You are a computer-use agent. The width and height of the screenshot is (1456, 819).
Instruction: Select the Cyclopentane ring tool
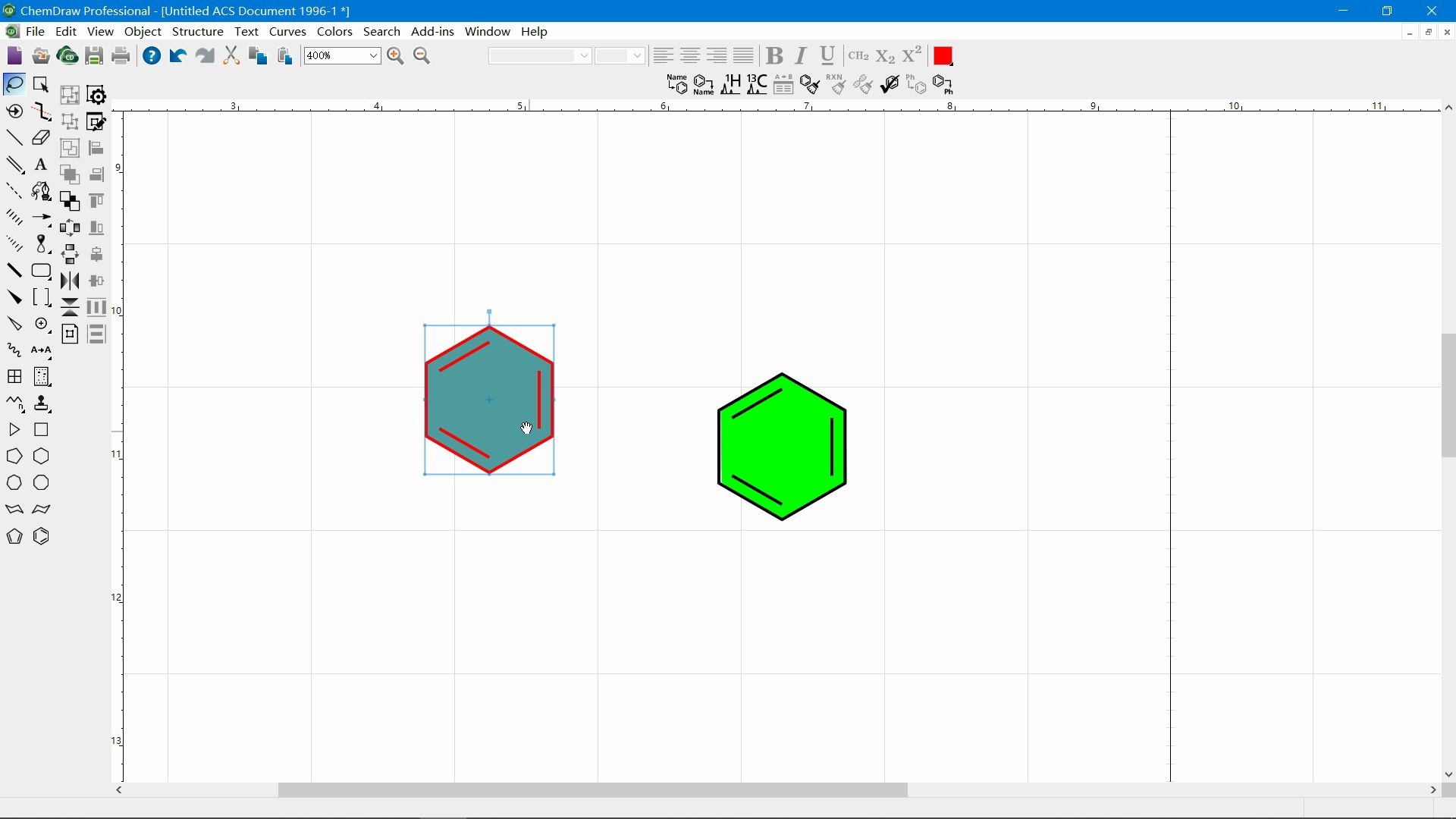pyautogui.click(x=14, y=457)
